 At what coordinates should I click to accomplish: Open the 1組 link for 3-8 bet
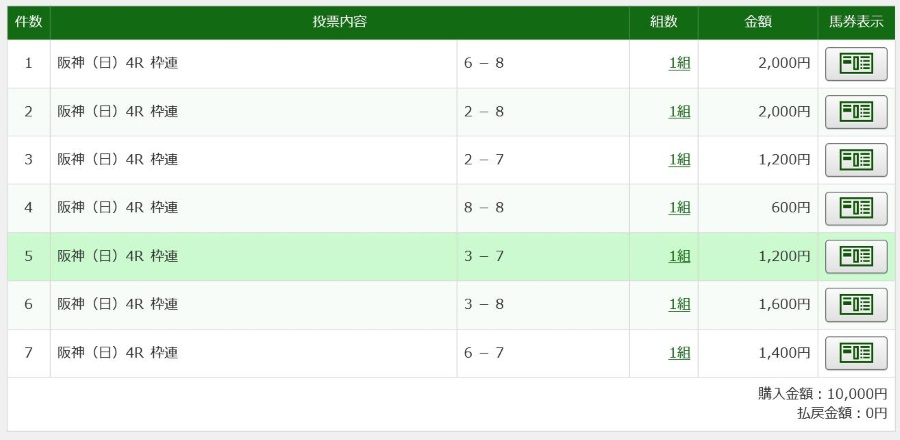(679, 305)
